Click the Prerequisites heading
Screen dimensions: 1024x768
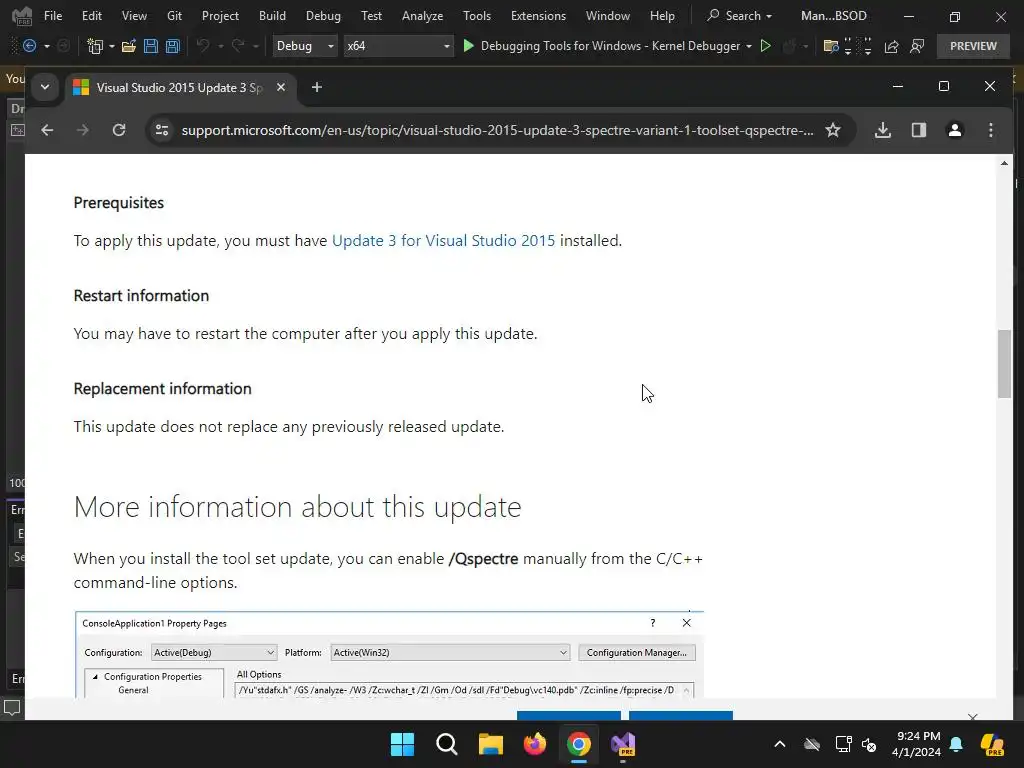119,202
